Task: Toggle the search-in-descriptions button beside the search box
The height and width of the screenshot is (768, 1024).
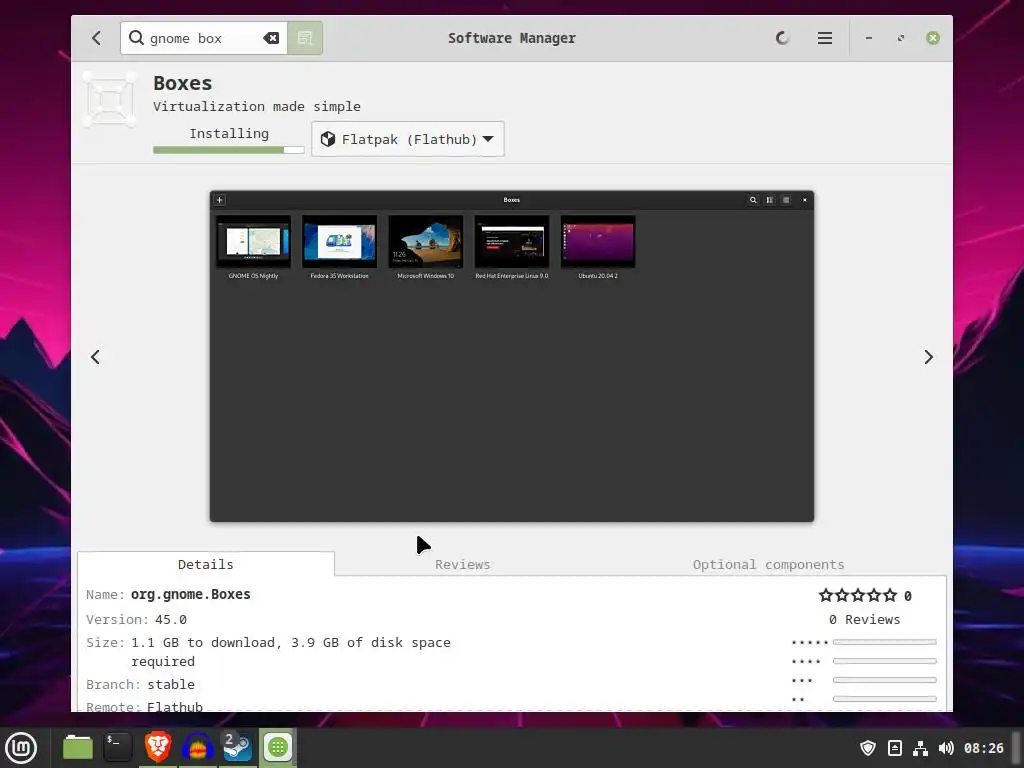Action: 305,38
